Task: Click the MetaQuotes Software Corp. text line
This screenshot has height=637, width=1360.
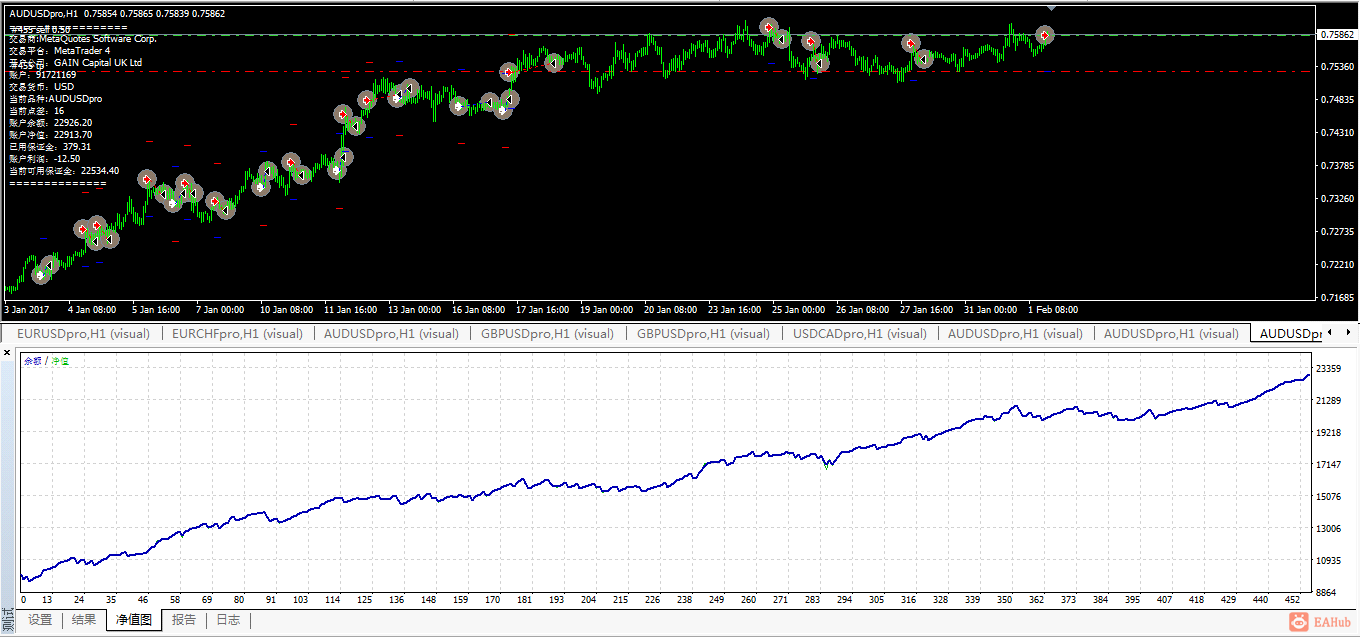Action: [x=82, y=38]
